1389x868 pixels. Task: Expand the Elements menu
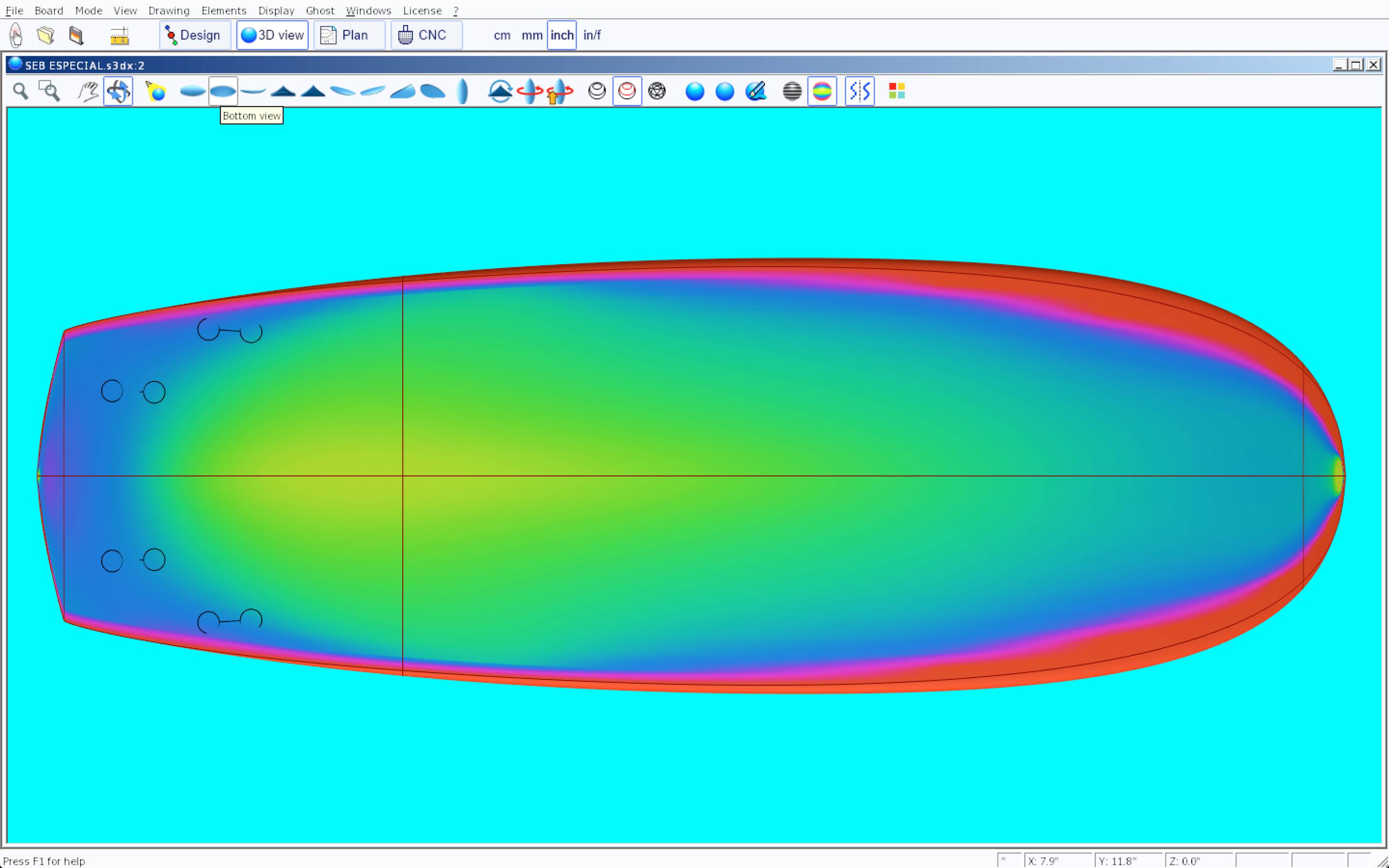223,10
